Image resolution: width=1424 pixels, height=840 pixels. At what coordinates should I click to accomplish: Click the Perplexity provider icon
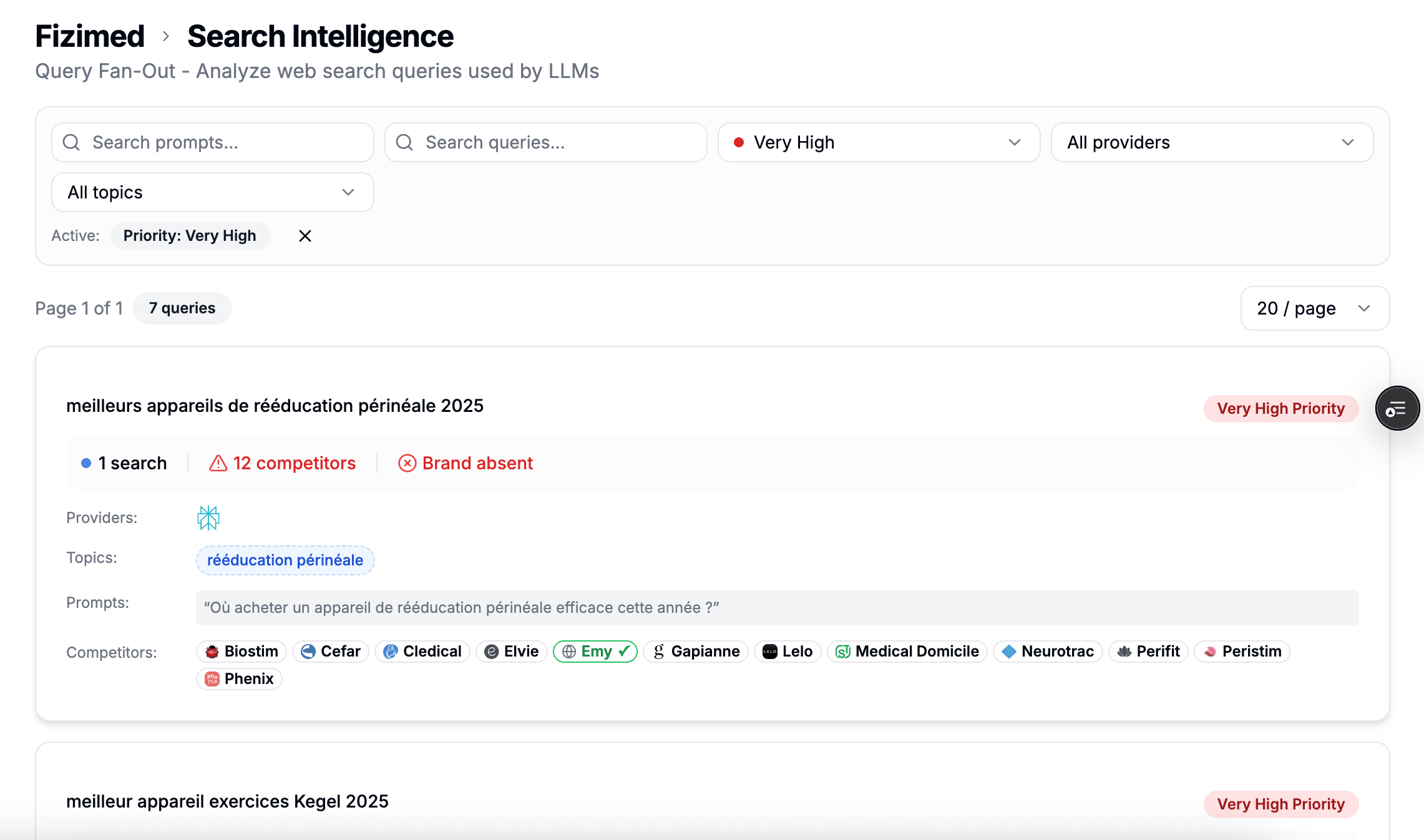coord(208,517)
